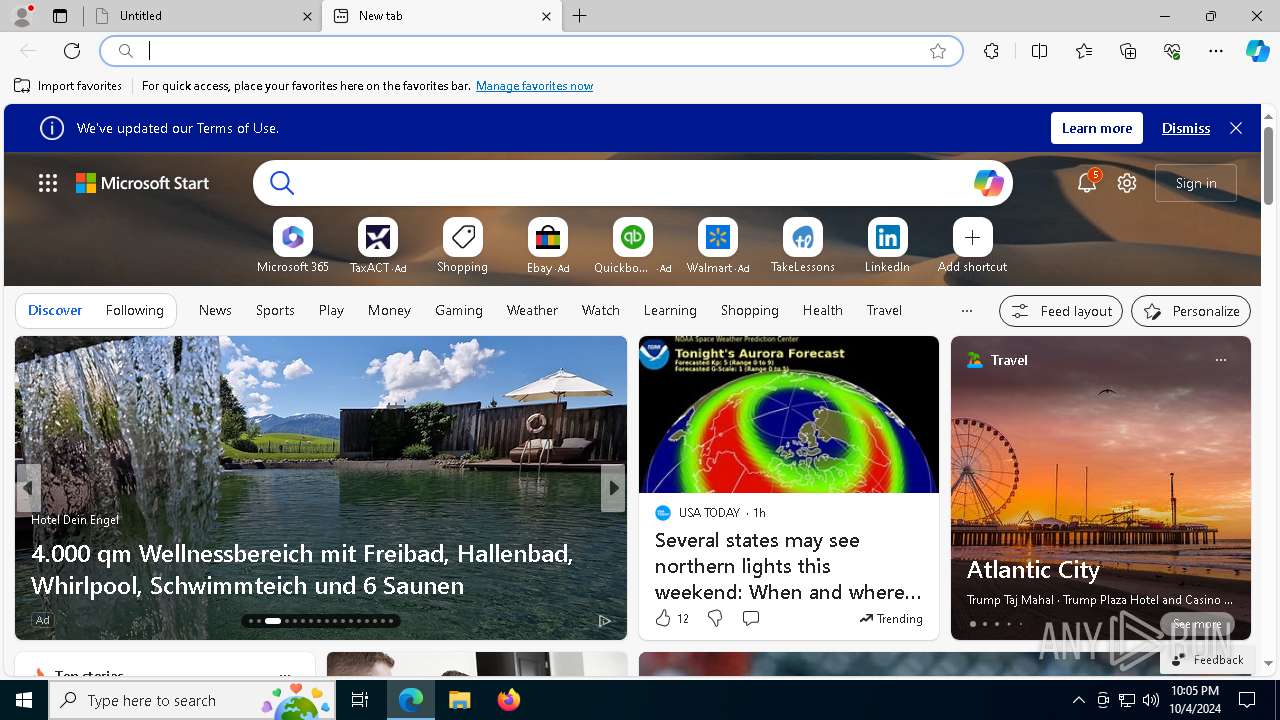
Task: Like the northern lights article
Action: (663, 619)
